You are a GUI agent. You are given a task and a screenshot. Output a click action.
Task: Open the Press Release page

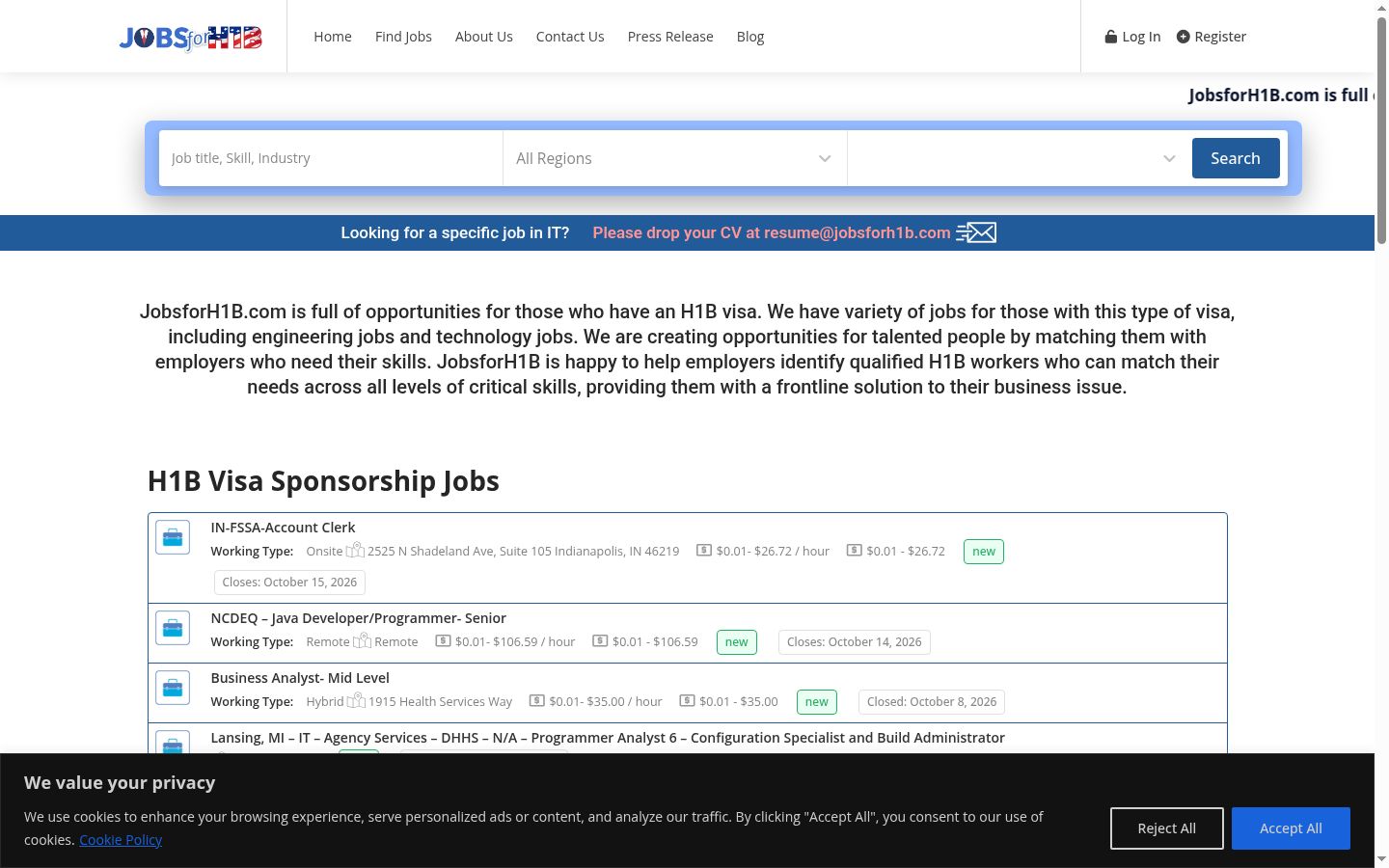click(670, 37)
